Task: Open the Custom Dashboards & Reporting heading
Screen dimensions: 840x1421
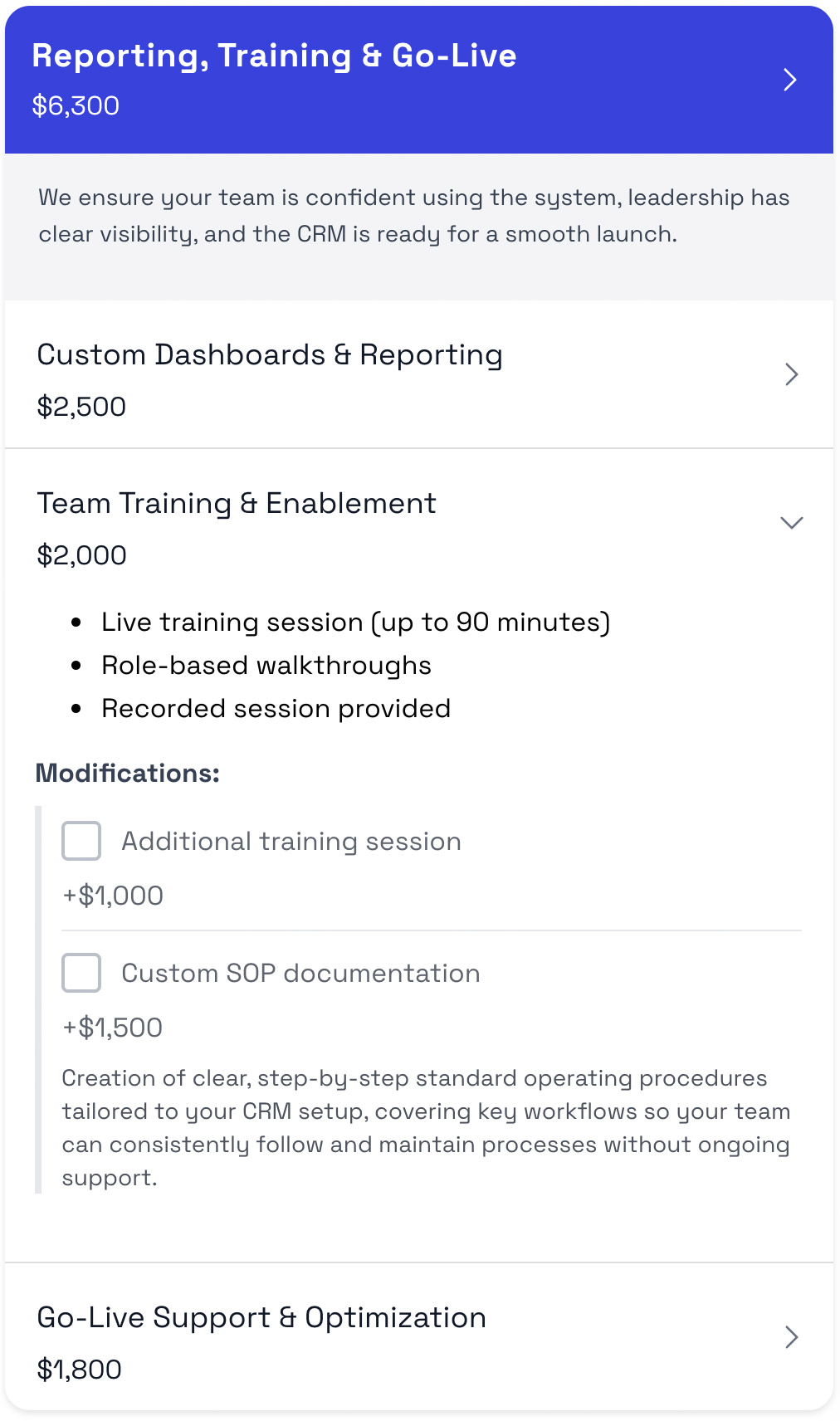Action: coord(270,355)
